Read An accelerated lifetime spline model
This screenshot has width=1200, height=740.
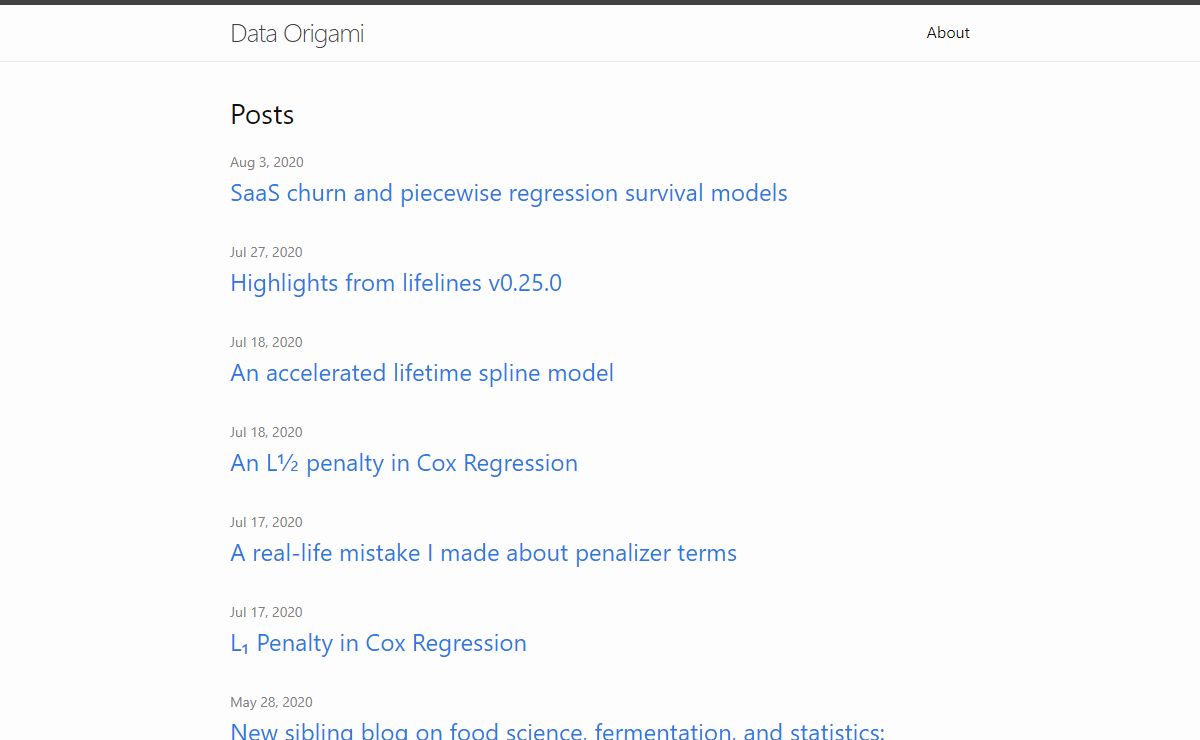click(422, 373)
